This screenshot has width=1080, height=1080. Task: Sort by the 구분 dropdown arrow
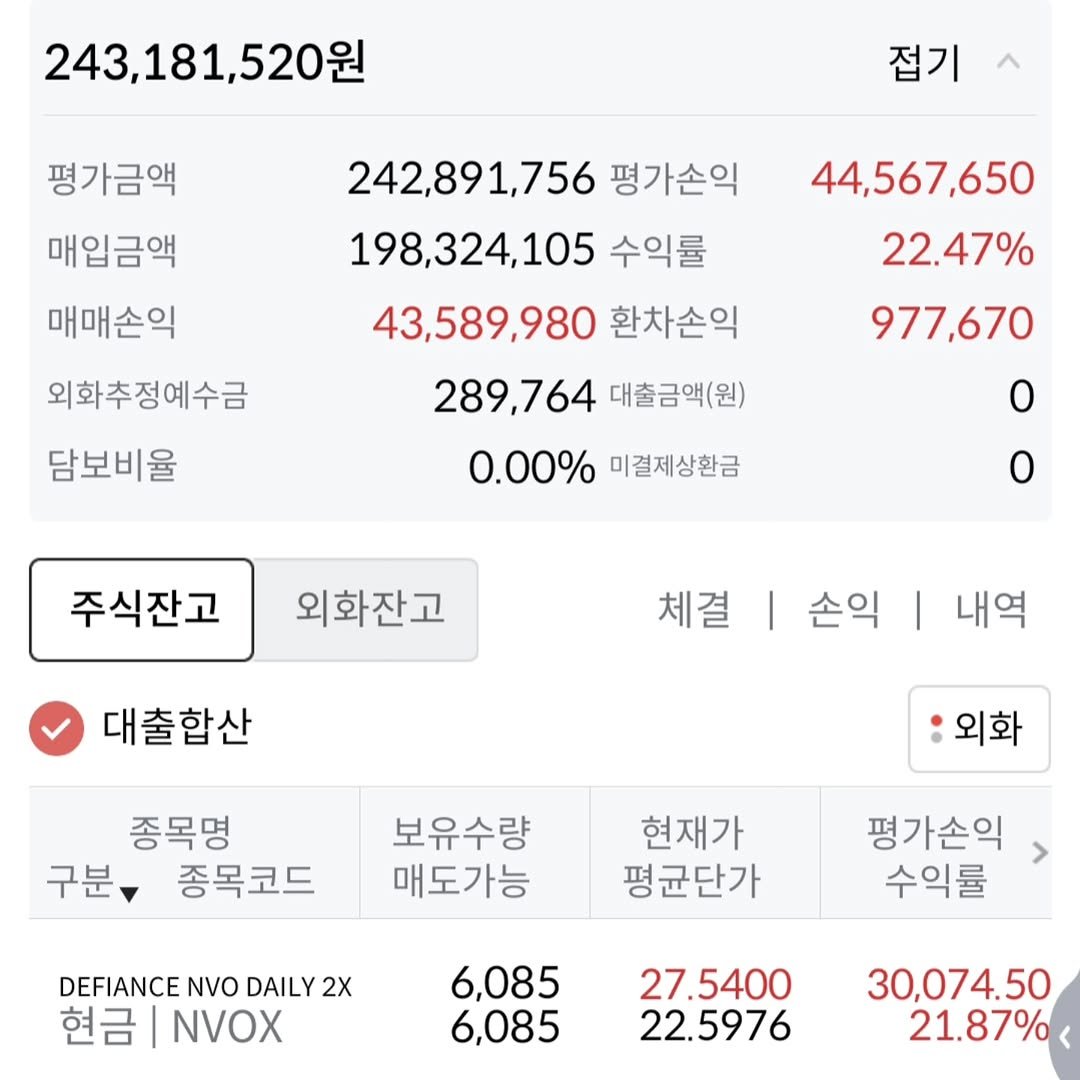[x=128, y=894]
